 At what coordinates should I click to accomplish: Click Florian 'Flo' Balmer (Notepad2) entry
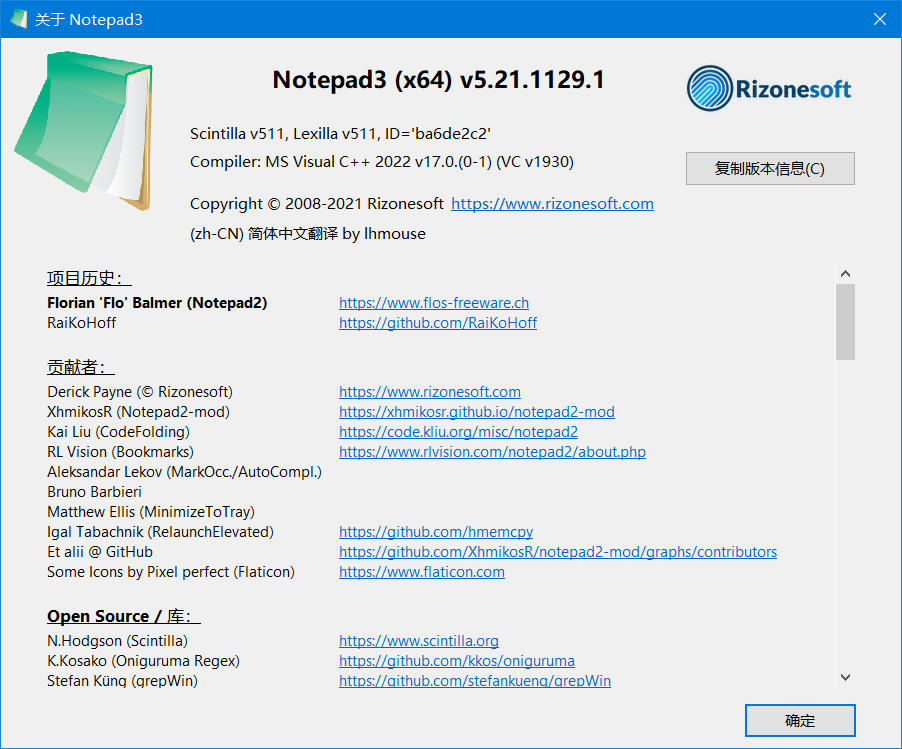[x=157, y=303]
